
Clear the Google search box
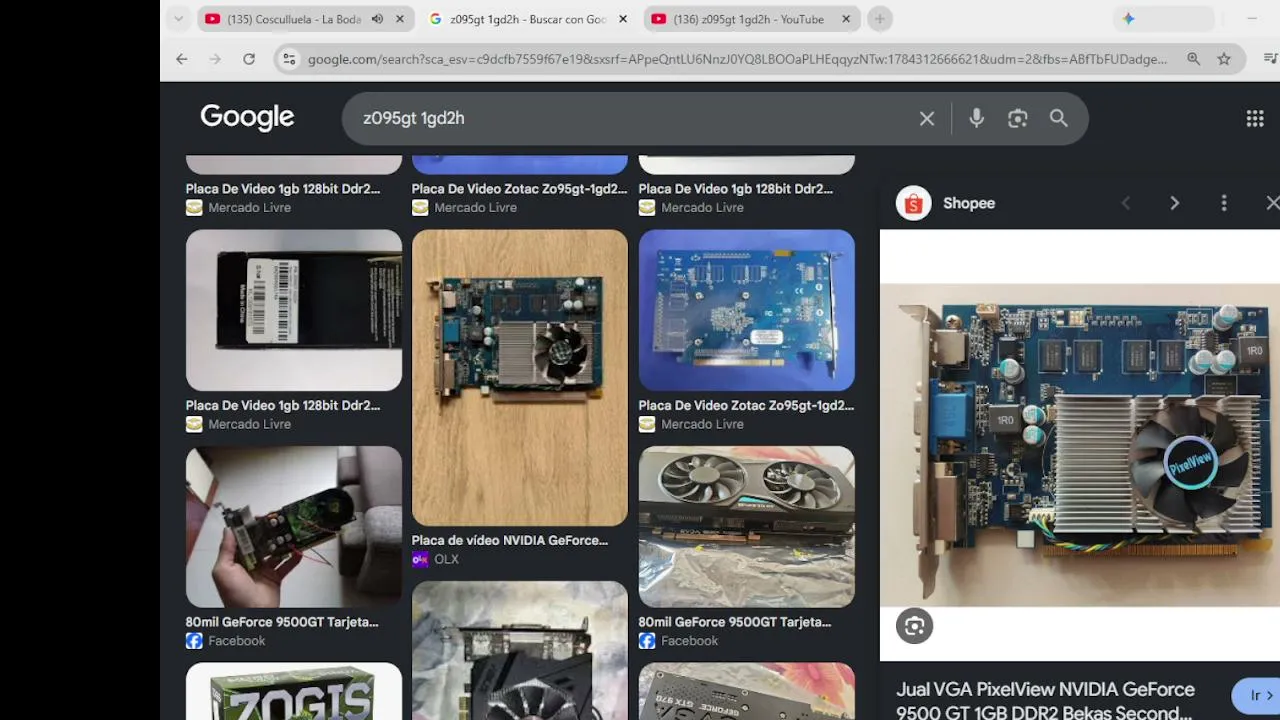pyautogui.click(x=927, y=119)
